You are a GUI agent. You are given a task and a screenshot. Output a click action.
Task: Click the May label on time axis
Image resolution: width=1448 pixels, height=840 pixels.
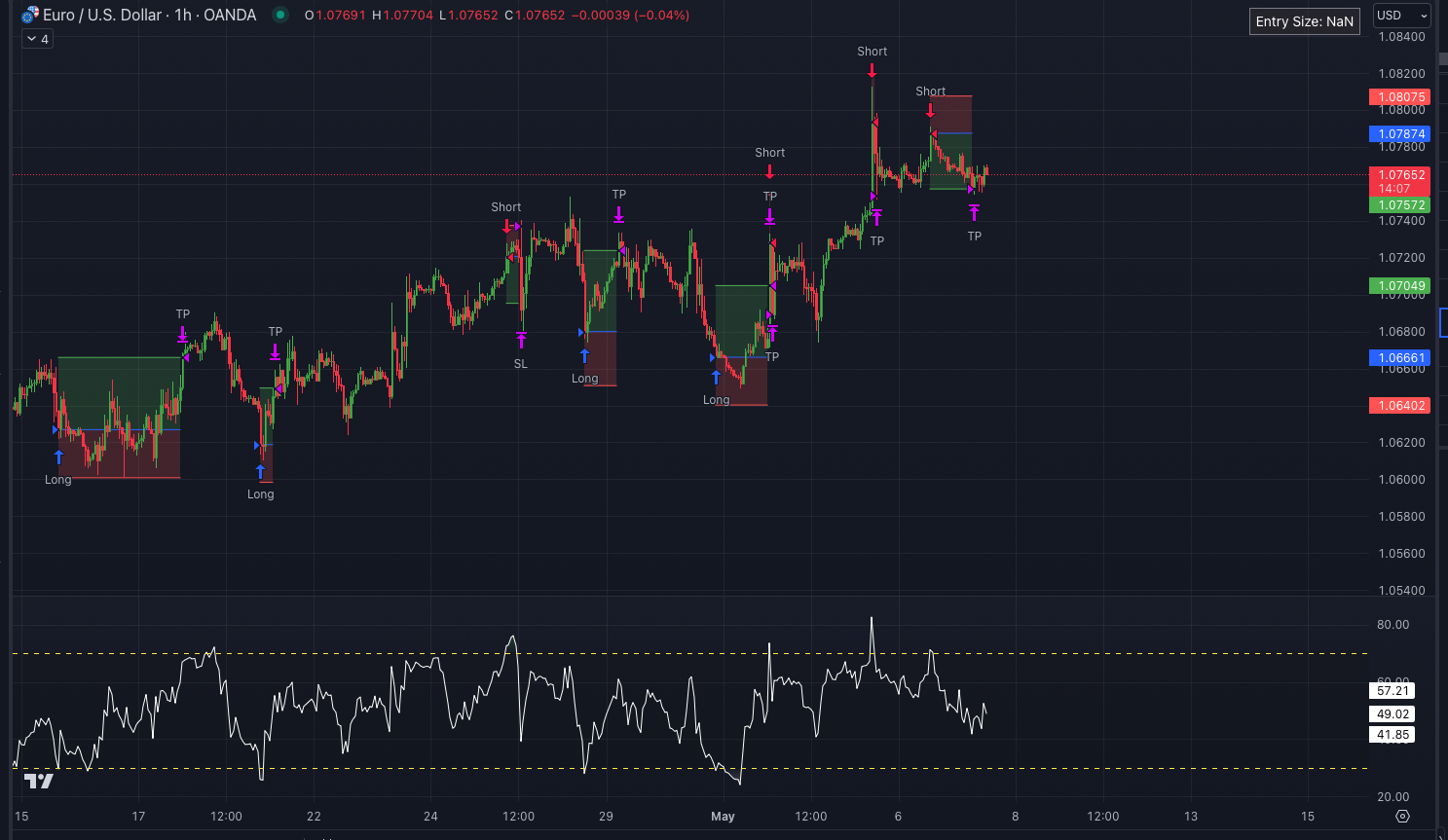pyautogui.click(x=723, y=816)
